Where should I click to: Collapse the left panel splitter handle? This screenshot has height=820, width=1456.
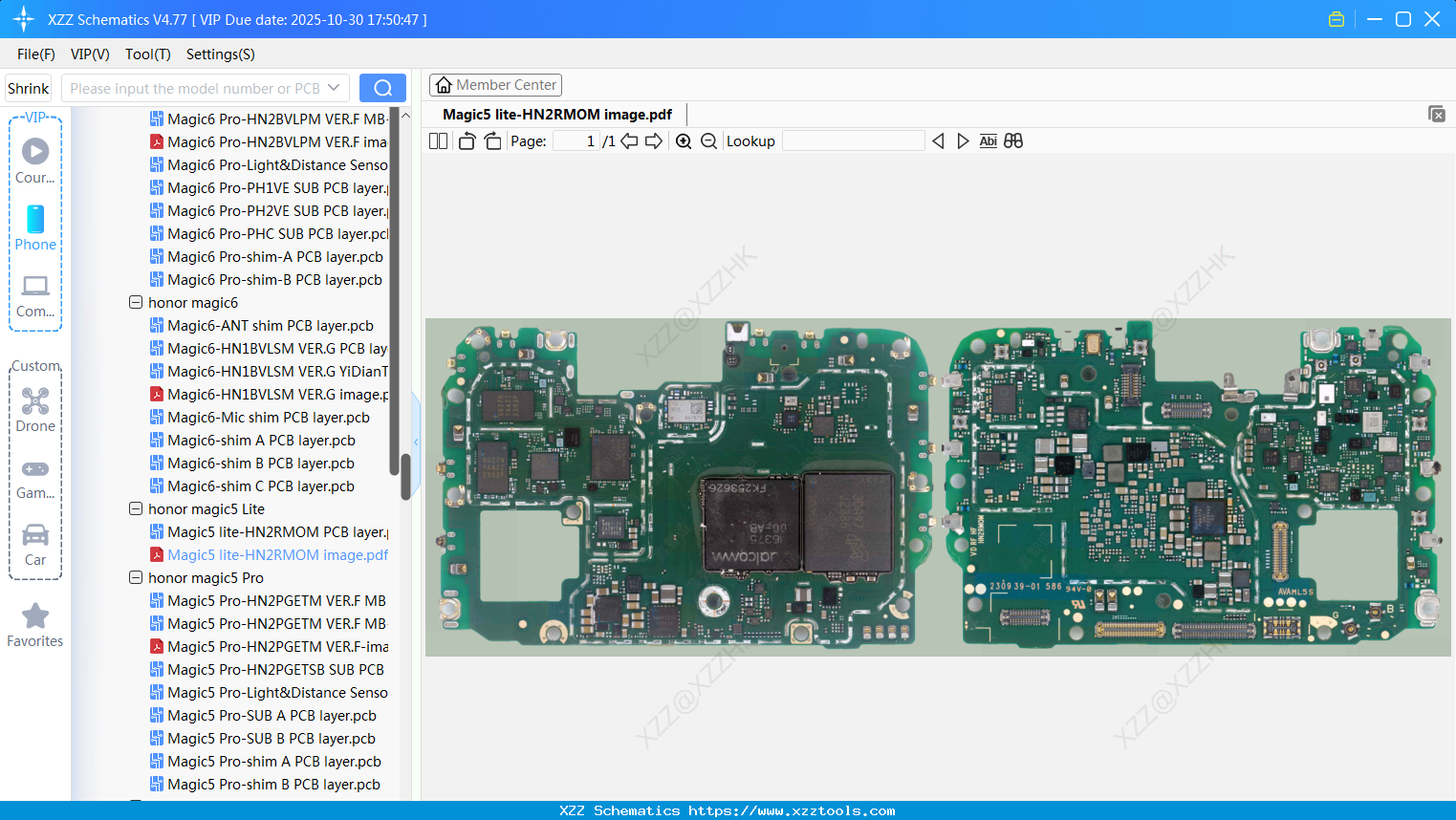click(x=416, y=442)
